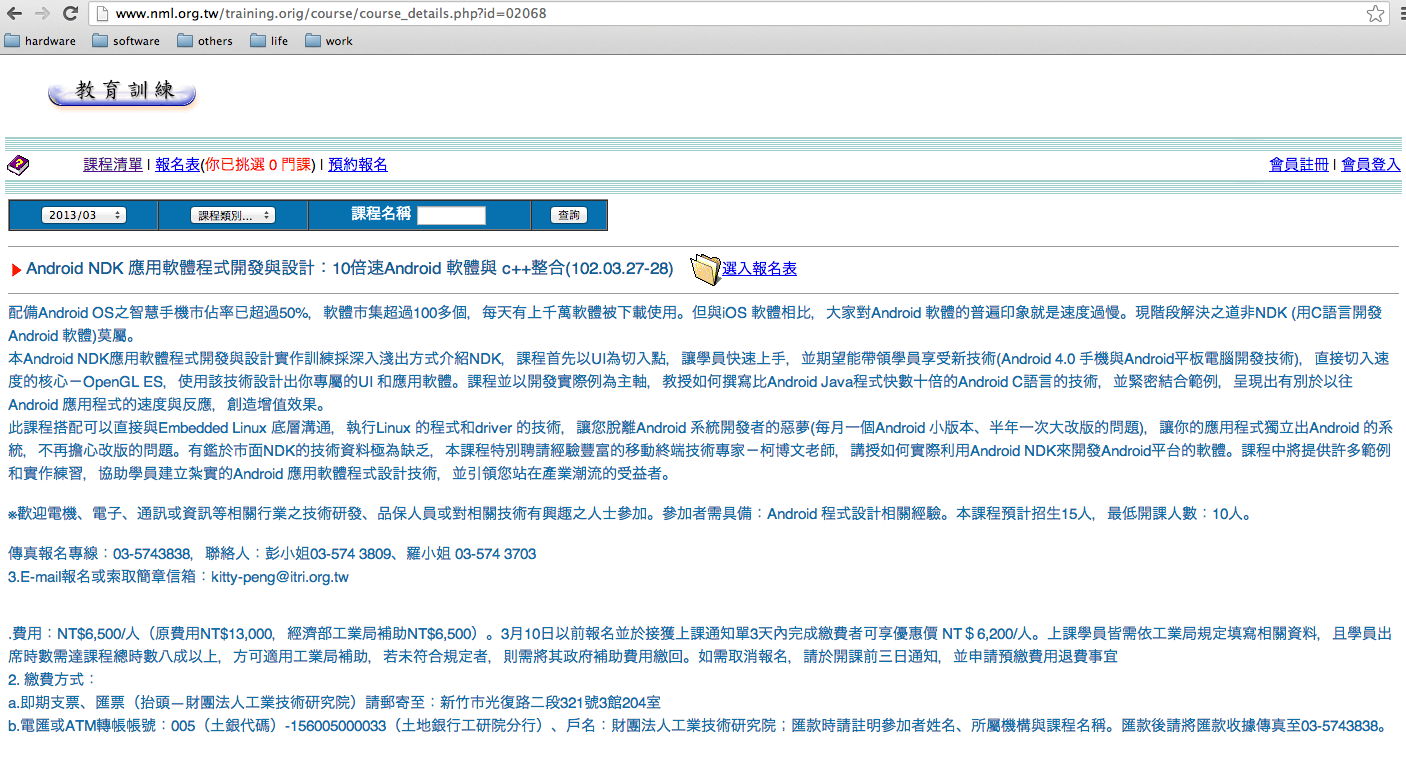Click the 課程名稱 search input field
The height and width of the screenshot is (774, 1406).
[451, 215]
